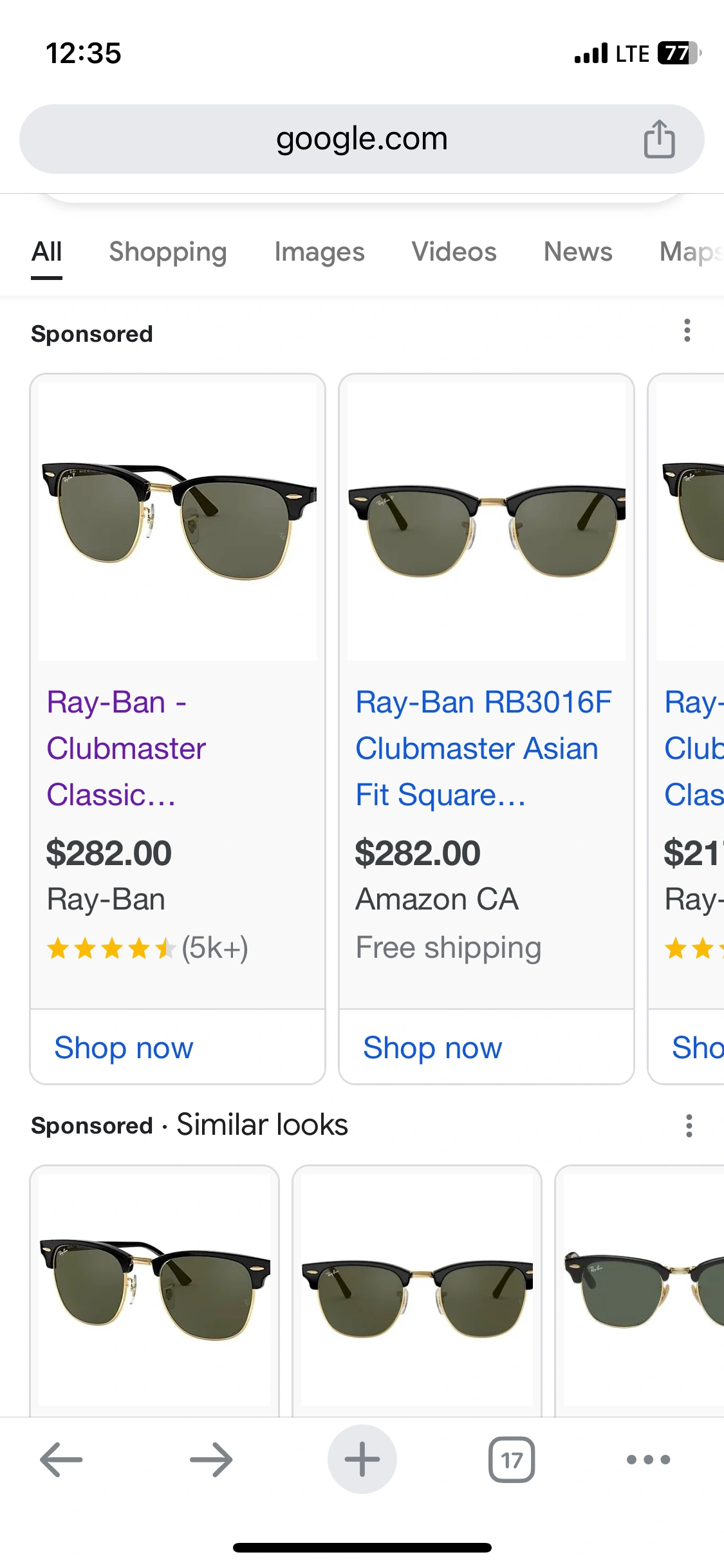Viewport: 724px width, 1568px height.
Task: Open options menu beside Similar looks
Action: (689, 1126)
